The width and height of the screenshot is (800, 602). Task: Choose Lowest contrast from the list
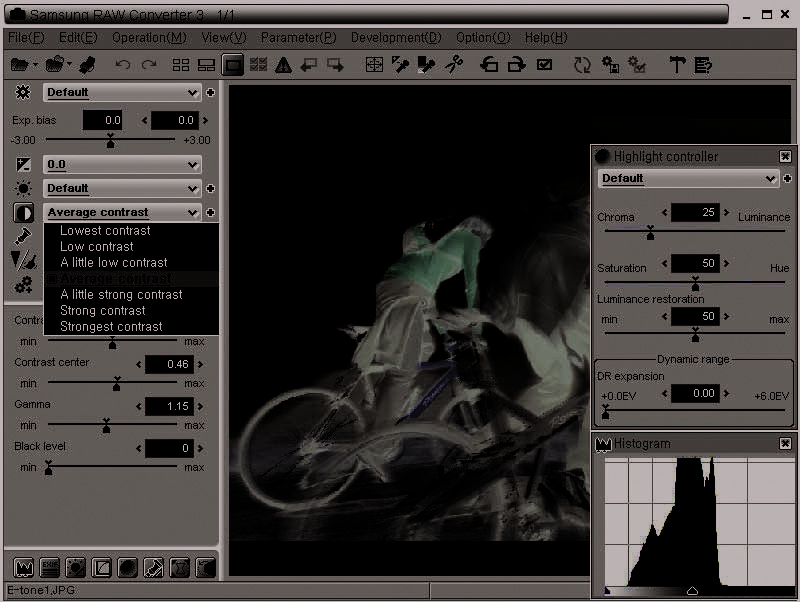(105, 231)
